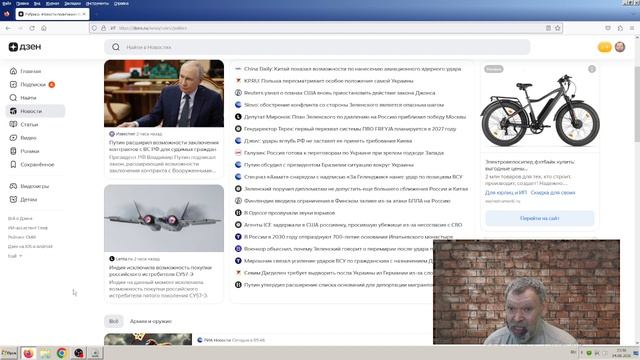Click Скидка для своих ad link

[553, 193]
